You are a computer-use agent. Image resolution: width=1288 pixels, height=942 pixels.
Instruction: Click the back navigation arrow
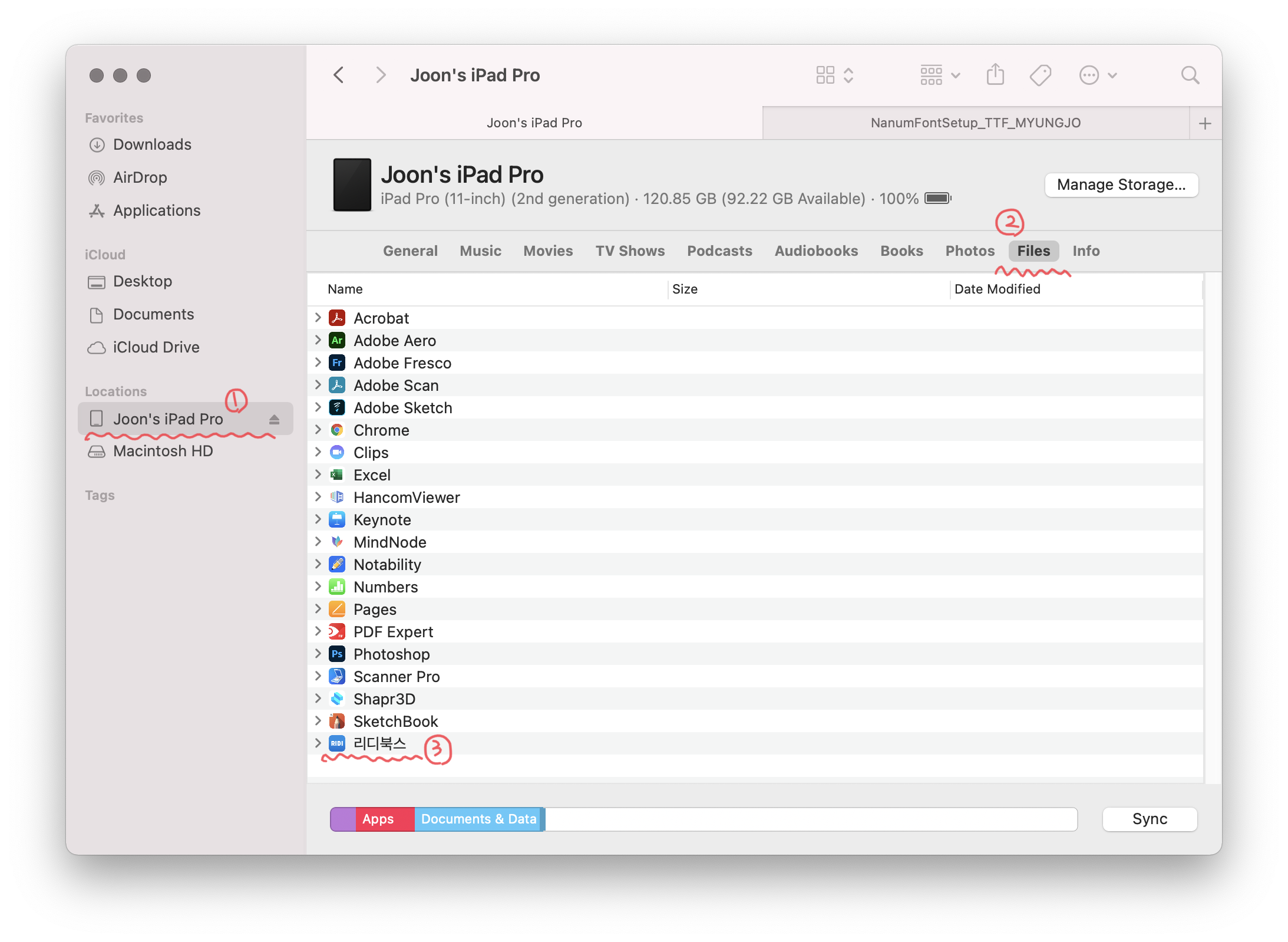click(339, 75)
